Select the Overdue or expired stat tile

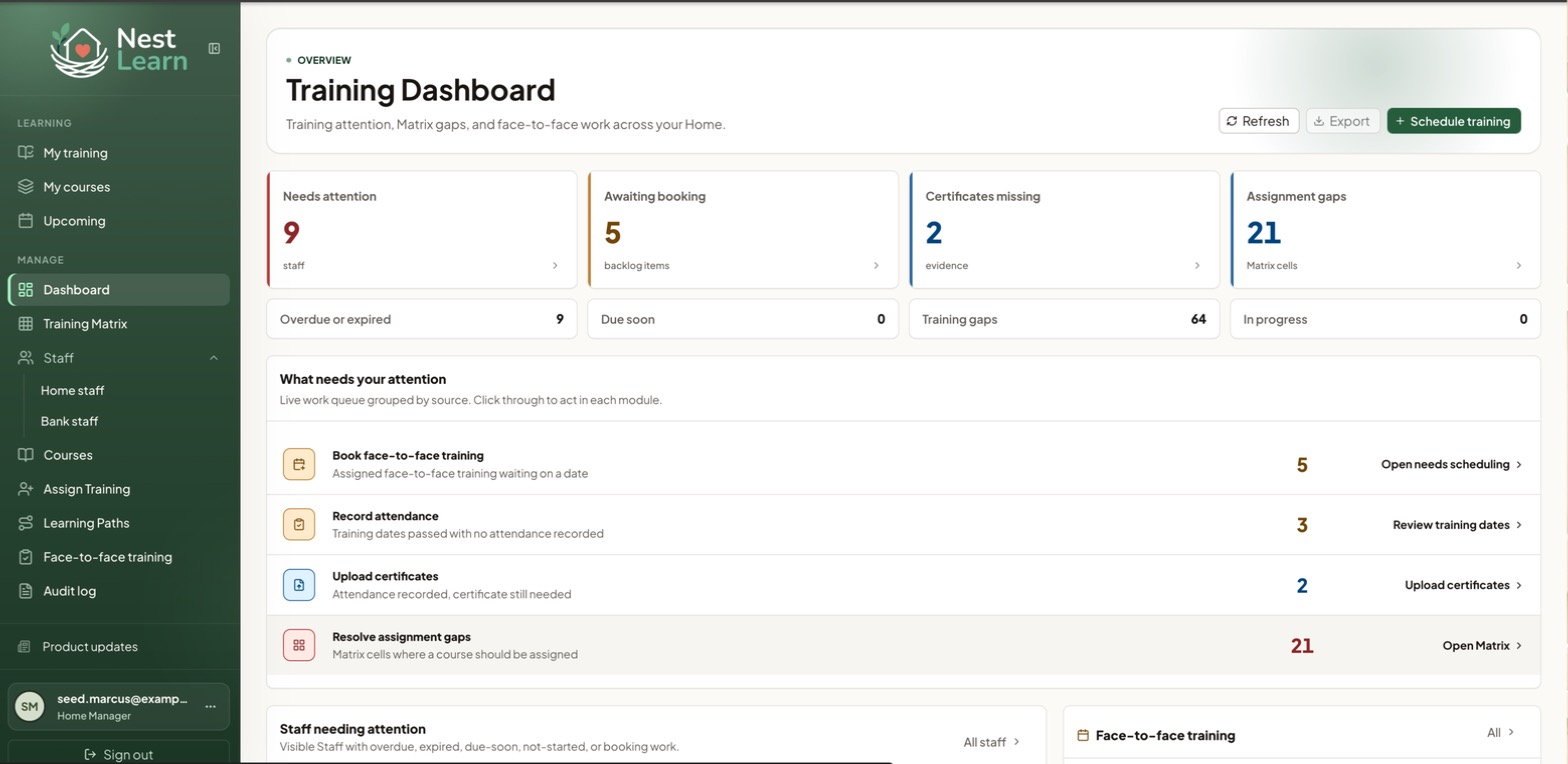pos(422,319)
